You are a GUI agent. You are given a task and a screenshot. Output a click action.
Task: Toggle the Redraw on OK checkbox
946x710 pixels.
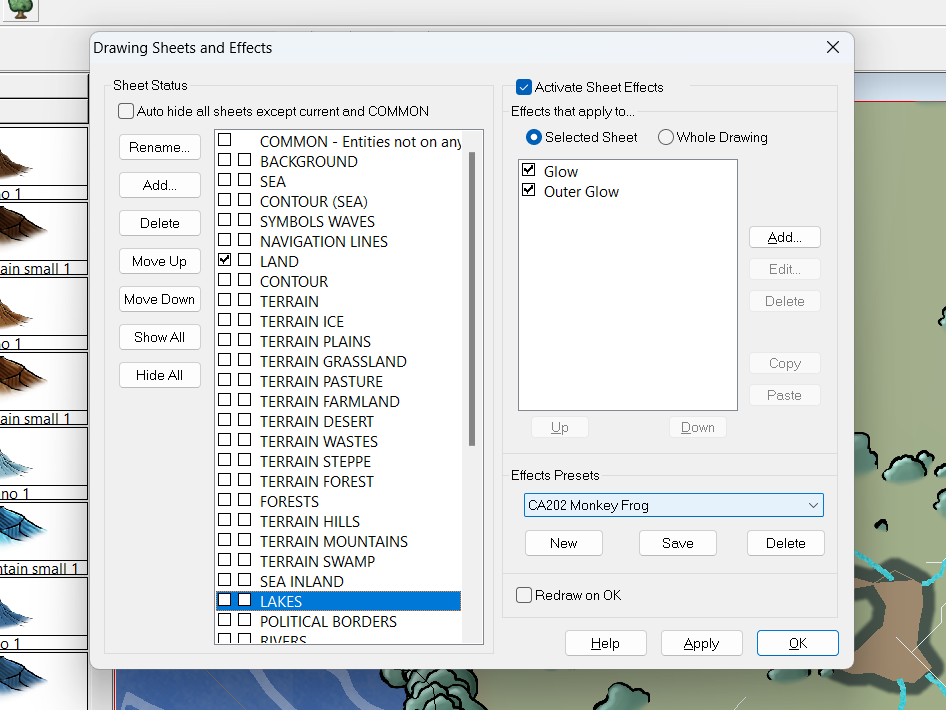(524, 595)
